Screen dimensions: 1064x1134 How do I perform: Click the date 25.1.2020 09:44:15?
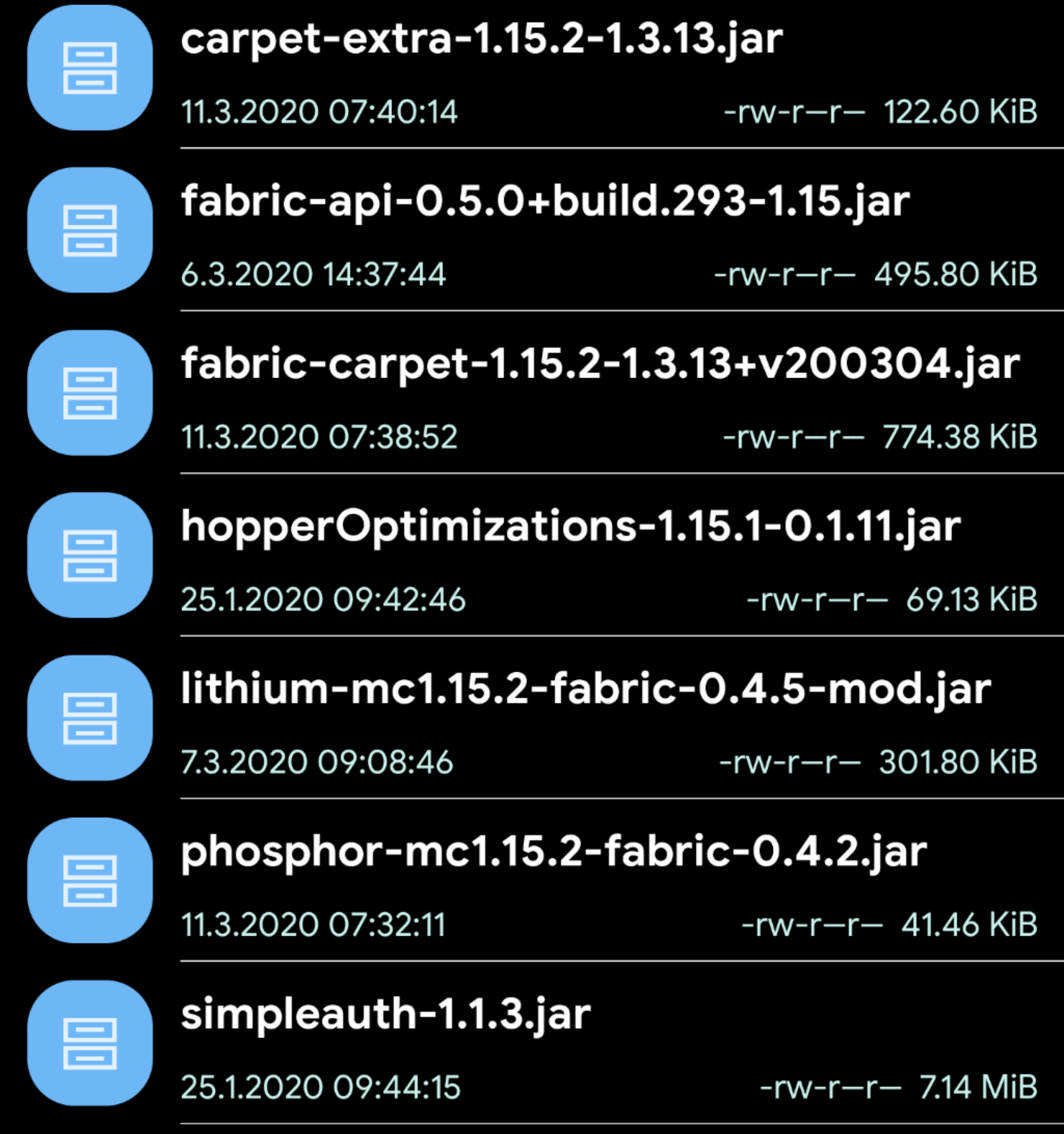tap(321, 1087)
